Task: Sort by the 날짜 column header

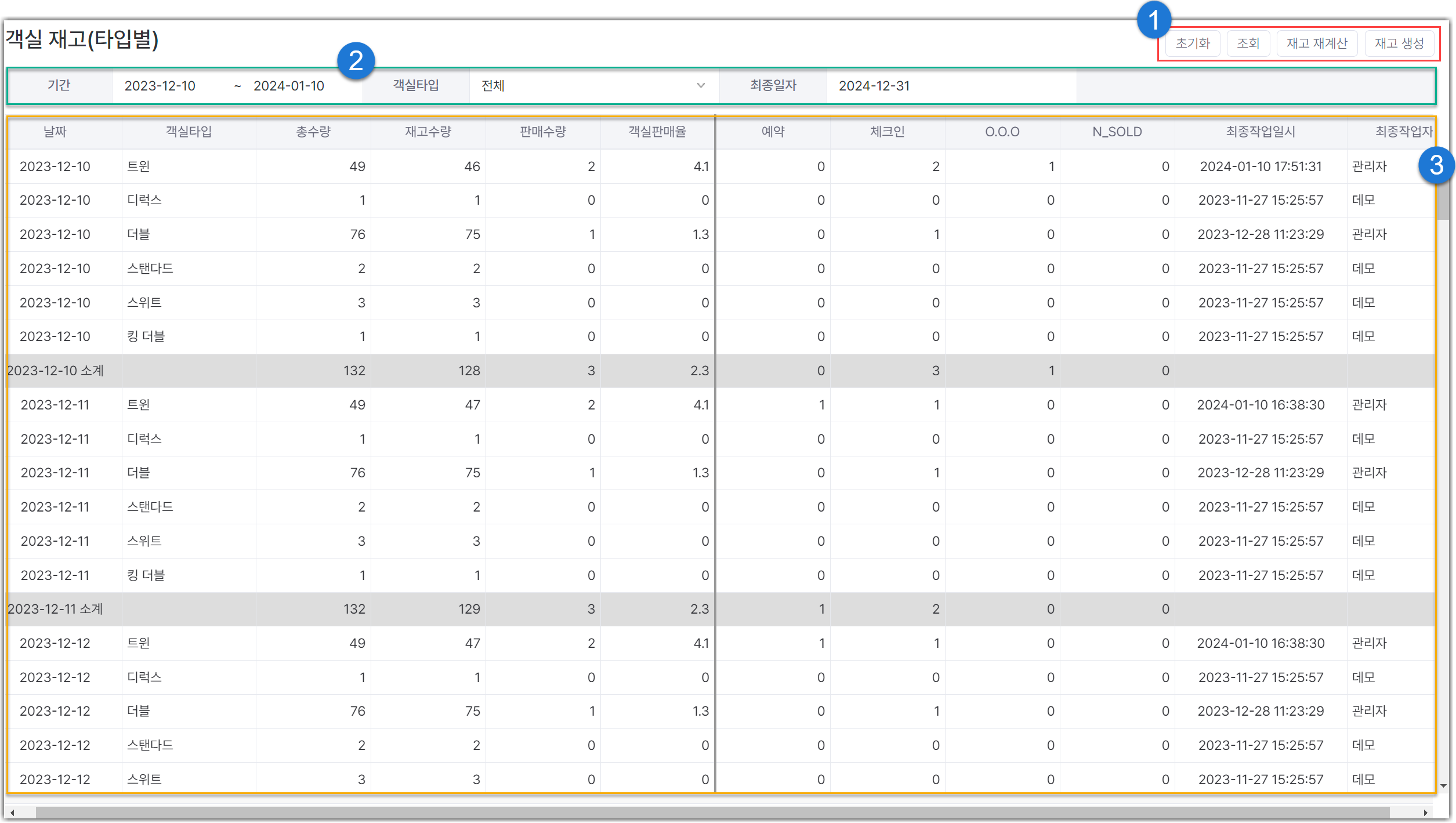Action: (55, 132)
